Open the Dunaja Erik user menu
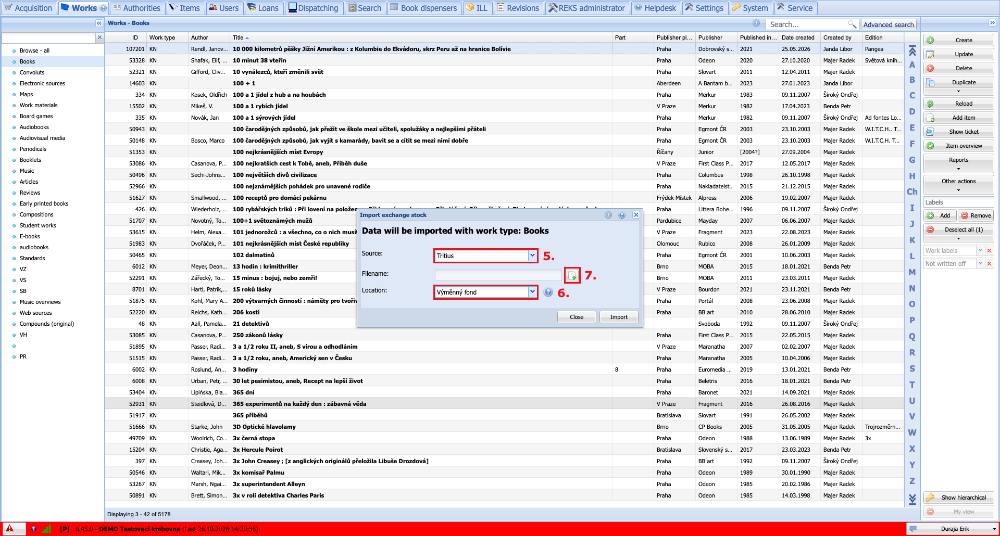Viewport: 1000px width, 536px height. tap(951, 529)
